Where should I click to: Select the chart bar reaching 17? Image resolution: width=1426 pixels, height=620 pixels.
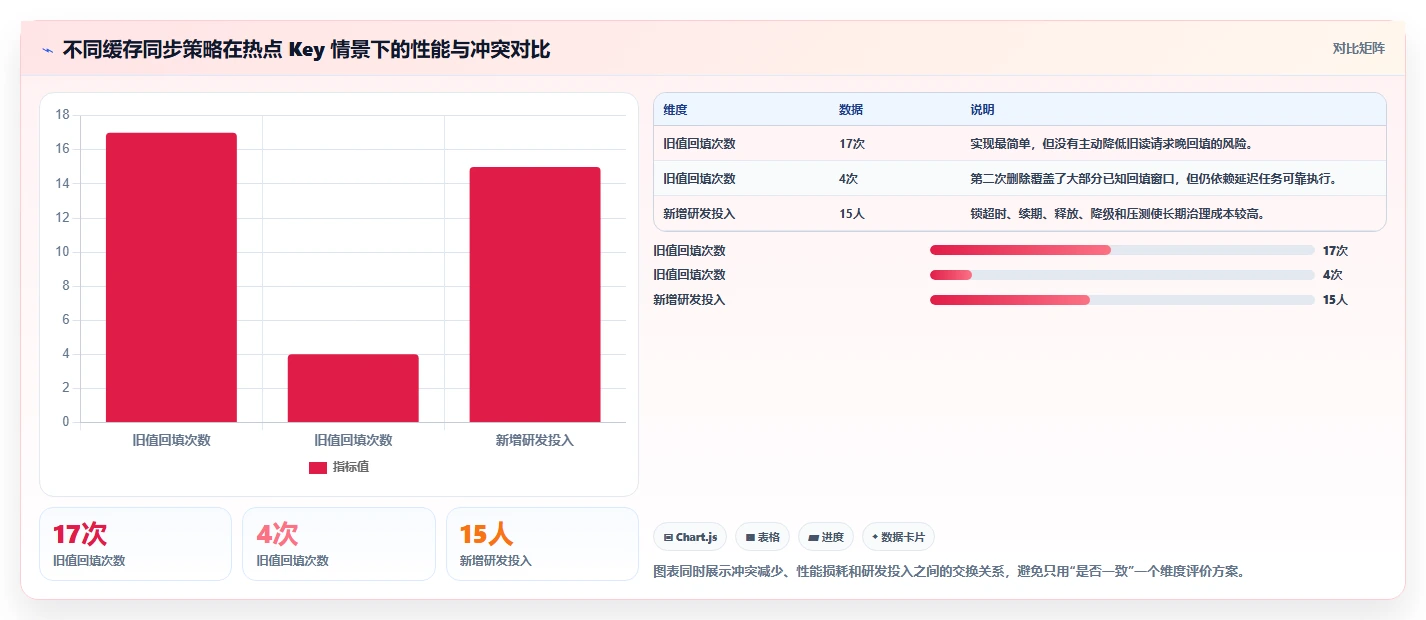(x=171, y=277)
